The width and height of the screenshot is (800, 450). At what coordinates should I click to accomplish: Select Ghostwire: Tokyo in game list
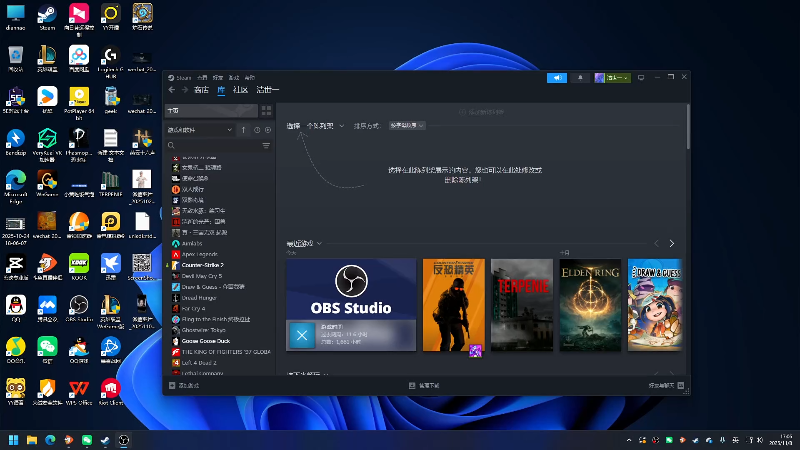click(x=204, y=330)
